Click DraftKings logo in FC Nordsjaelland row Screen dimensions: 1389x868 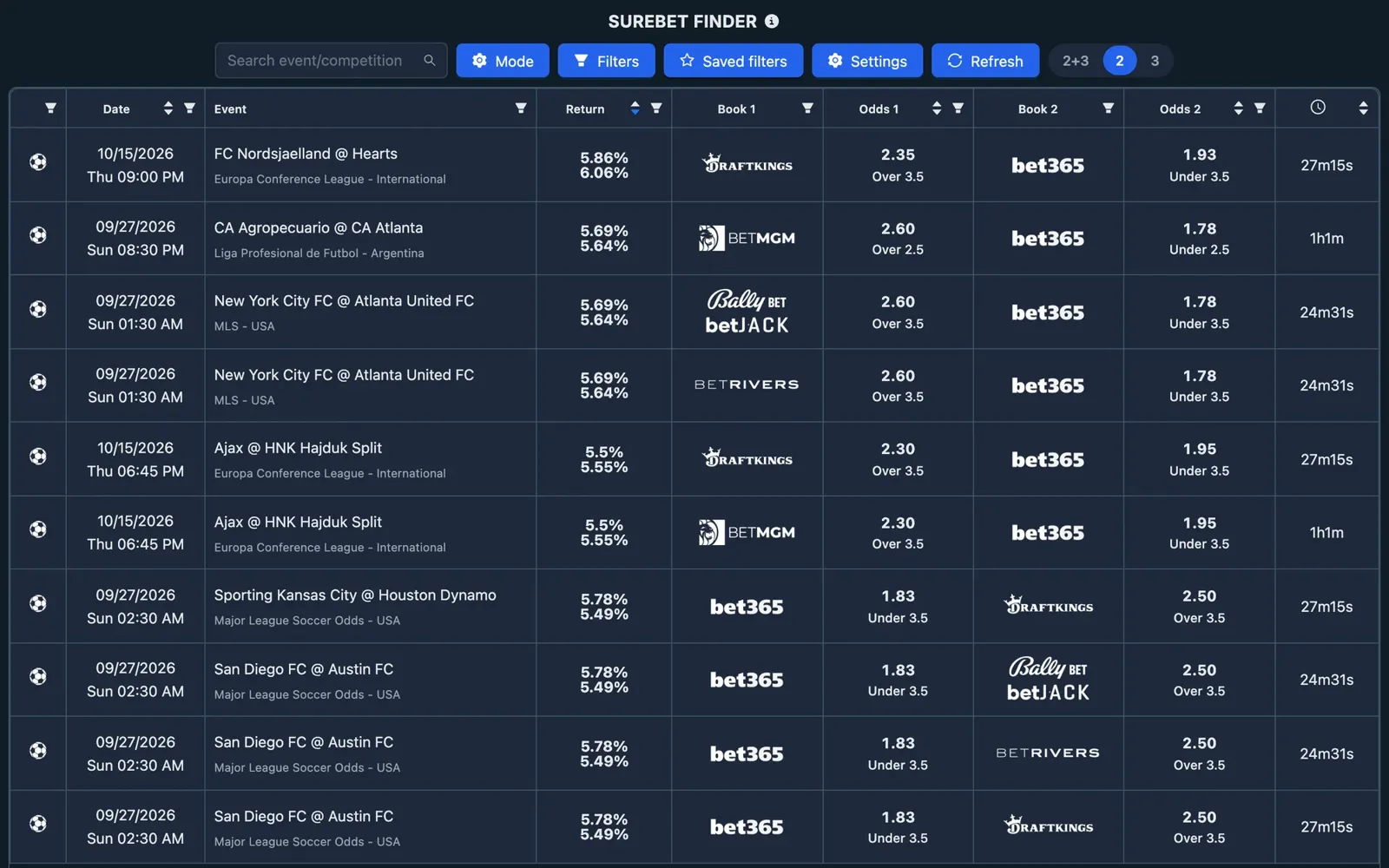(747, 164)
